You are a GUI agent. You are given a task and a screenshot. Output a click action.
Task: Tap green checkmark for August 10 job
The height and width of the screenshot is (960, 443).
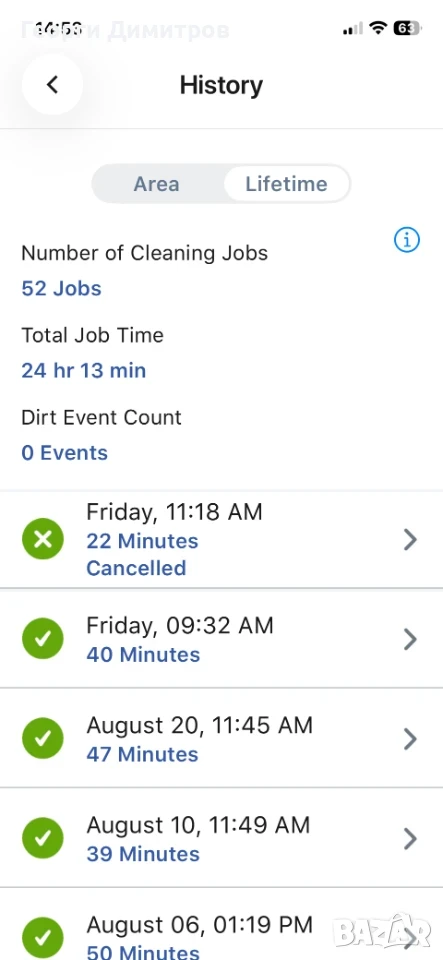[x=43, y=838]
